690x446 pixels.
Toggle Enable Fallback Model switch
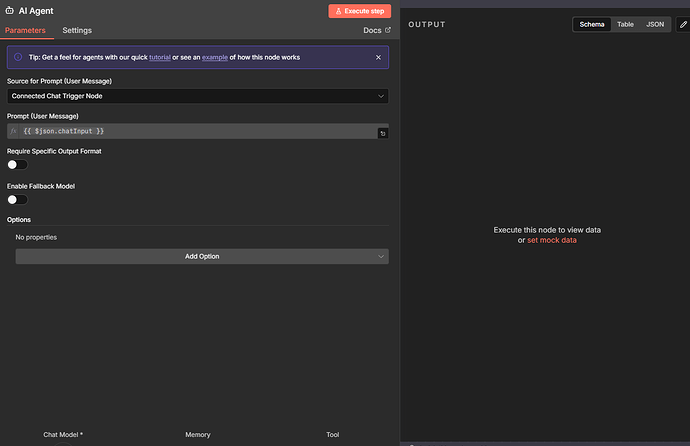pyautogui.click(x=17, y=200)
